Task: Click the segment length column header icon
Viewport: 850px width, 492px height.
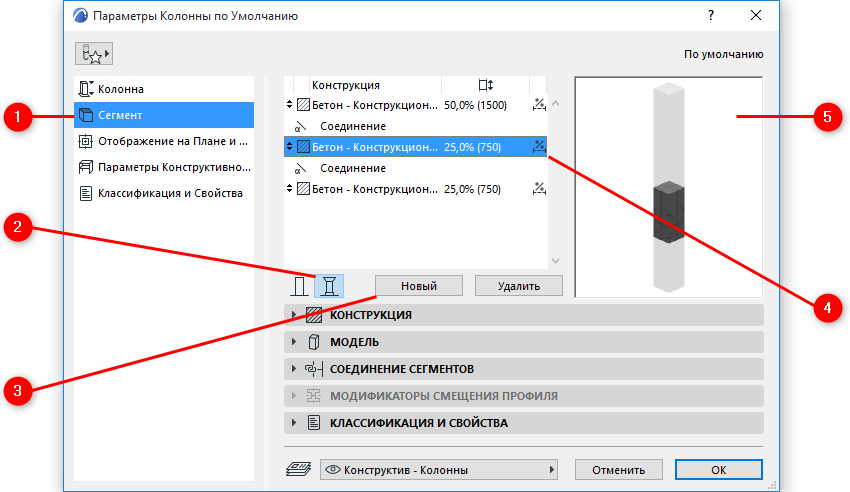Action: (486, 85)
